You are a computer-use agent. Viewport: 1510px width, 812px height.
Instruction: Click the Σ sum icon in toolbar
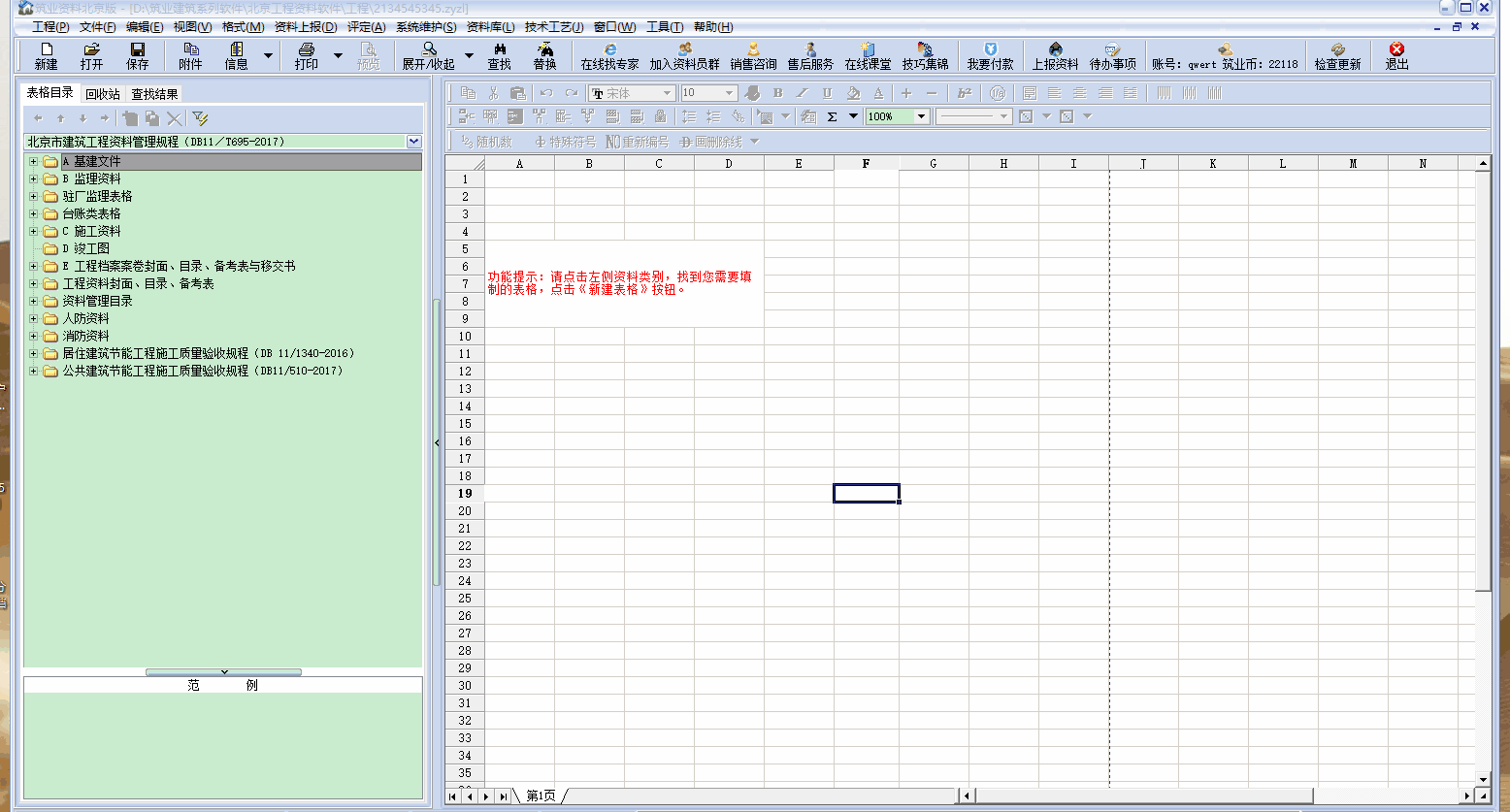(x=832, y=116)
